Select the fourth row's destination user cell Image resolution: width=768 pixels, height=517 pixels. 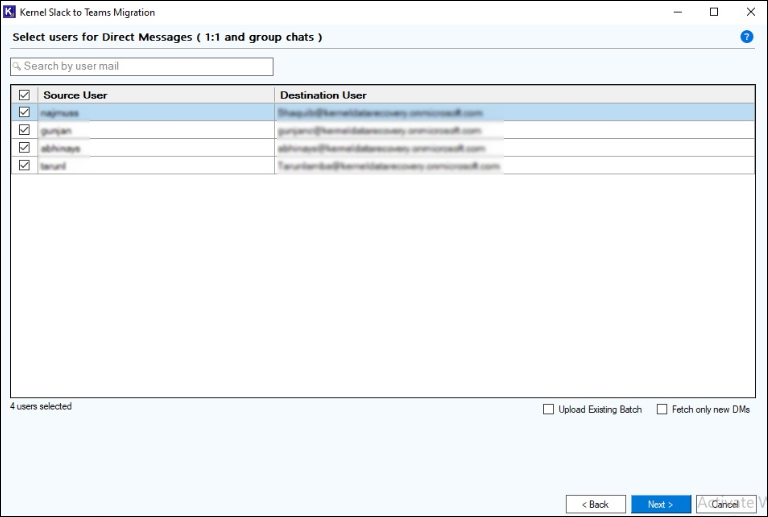click(x=515, y=165)
